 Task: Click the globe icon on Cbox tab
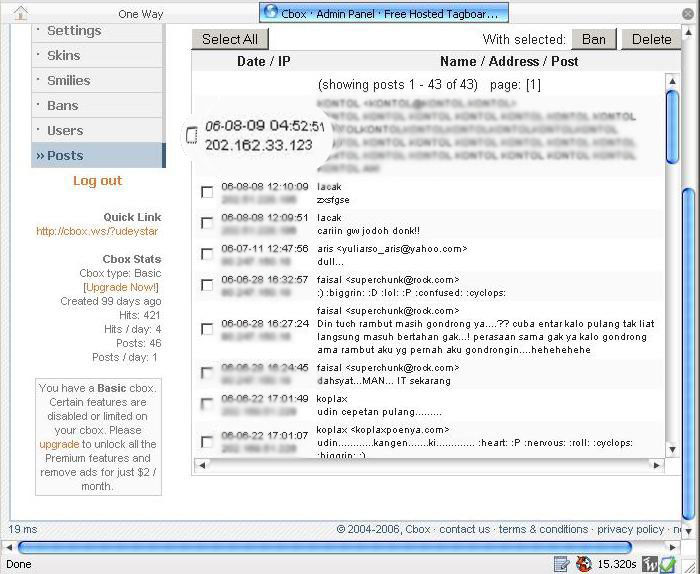271,12
